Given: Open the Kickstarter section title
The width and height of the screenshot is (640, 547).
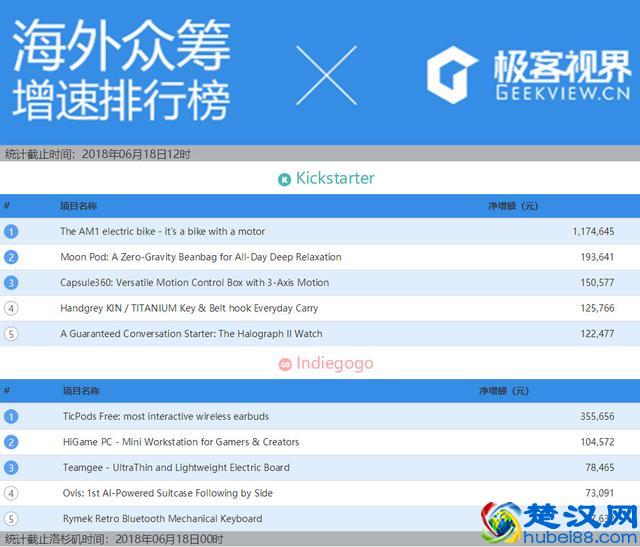Looking at the screenshot, I should [335, 178].
